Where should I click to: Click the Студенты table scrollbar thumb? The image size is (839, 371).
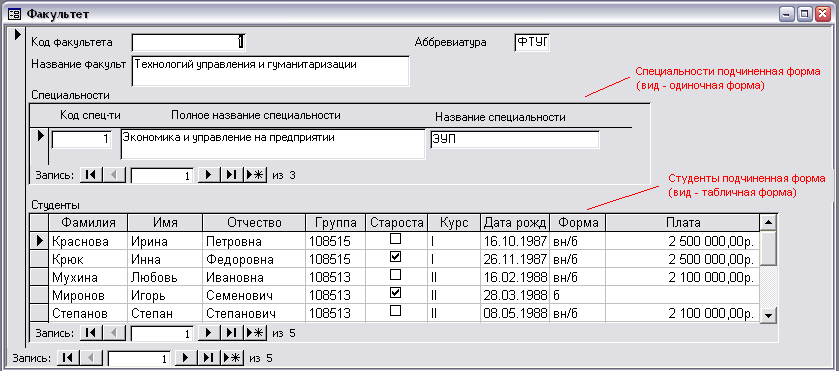point(768,248)
